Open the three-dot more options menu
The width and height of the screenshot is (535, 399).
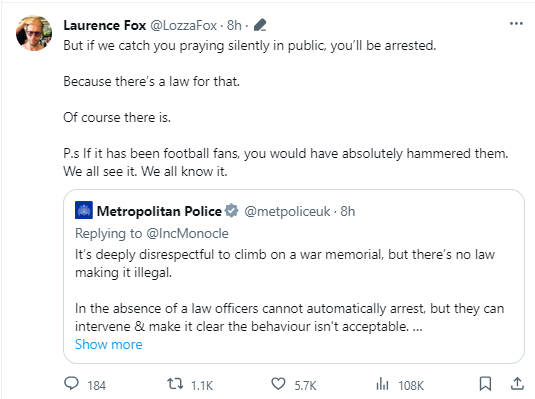516,24
